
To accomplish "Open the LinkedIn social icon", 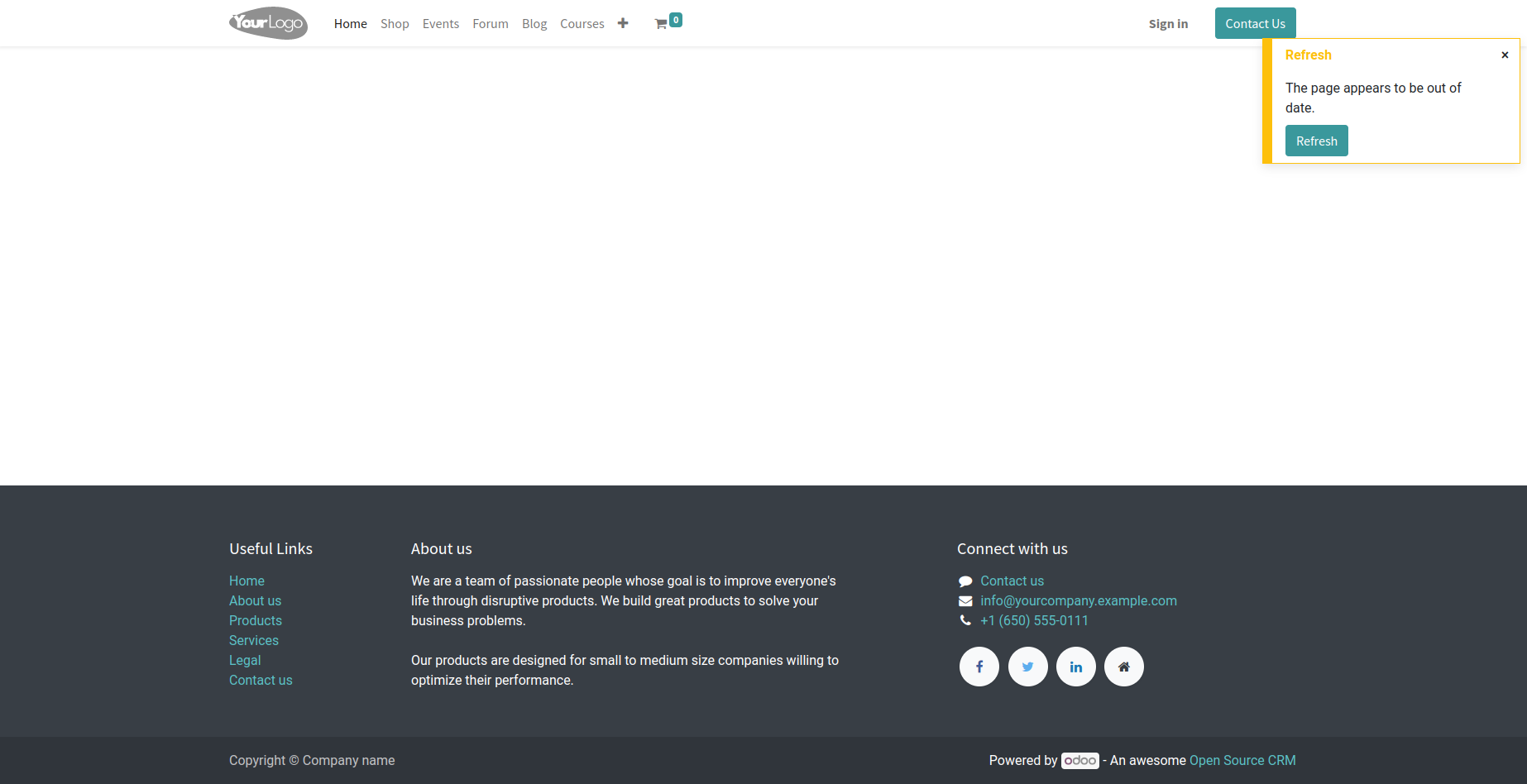I will pyautogui.click(x=1076, y=667).
